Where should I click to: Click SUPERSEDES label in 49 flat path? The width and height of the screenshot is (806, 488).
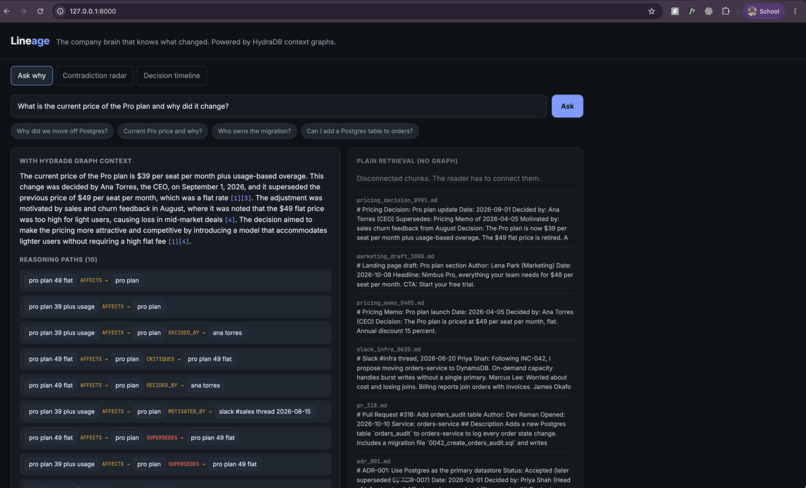[162, 438]
